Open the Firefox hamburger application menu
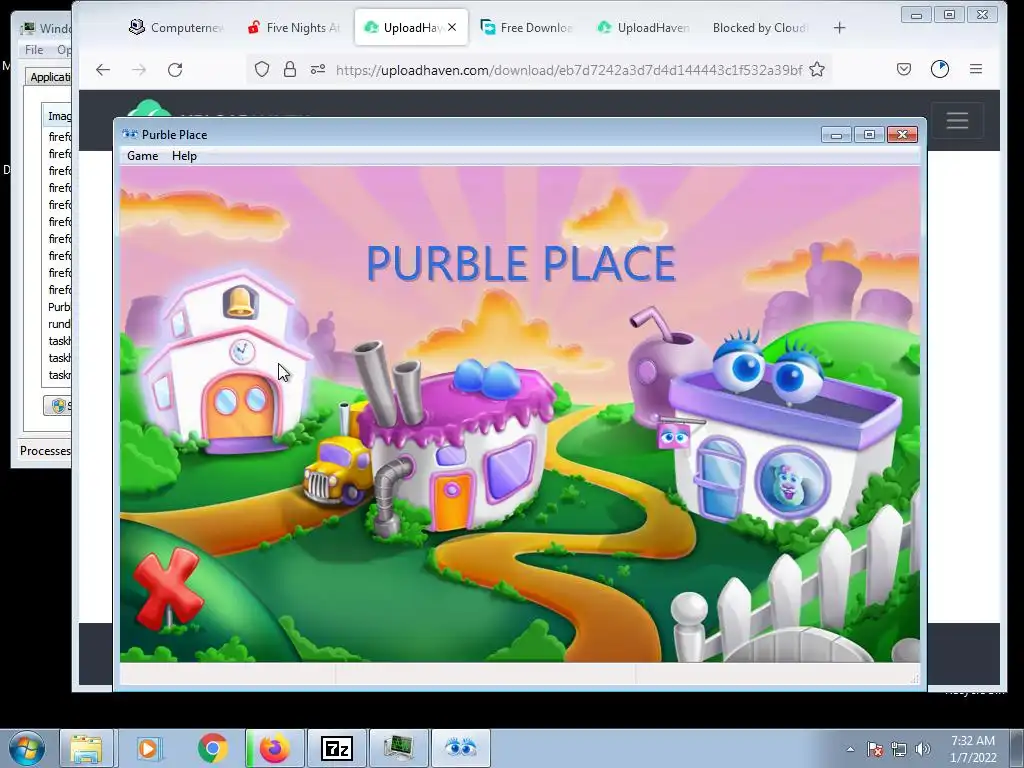This screenshot has width=1024, height=768. [x=976, y=69]
